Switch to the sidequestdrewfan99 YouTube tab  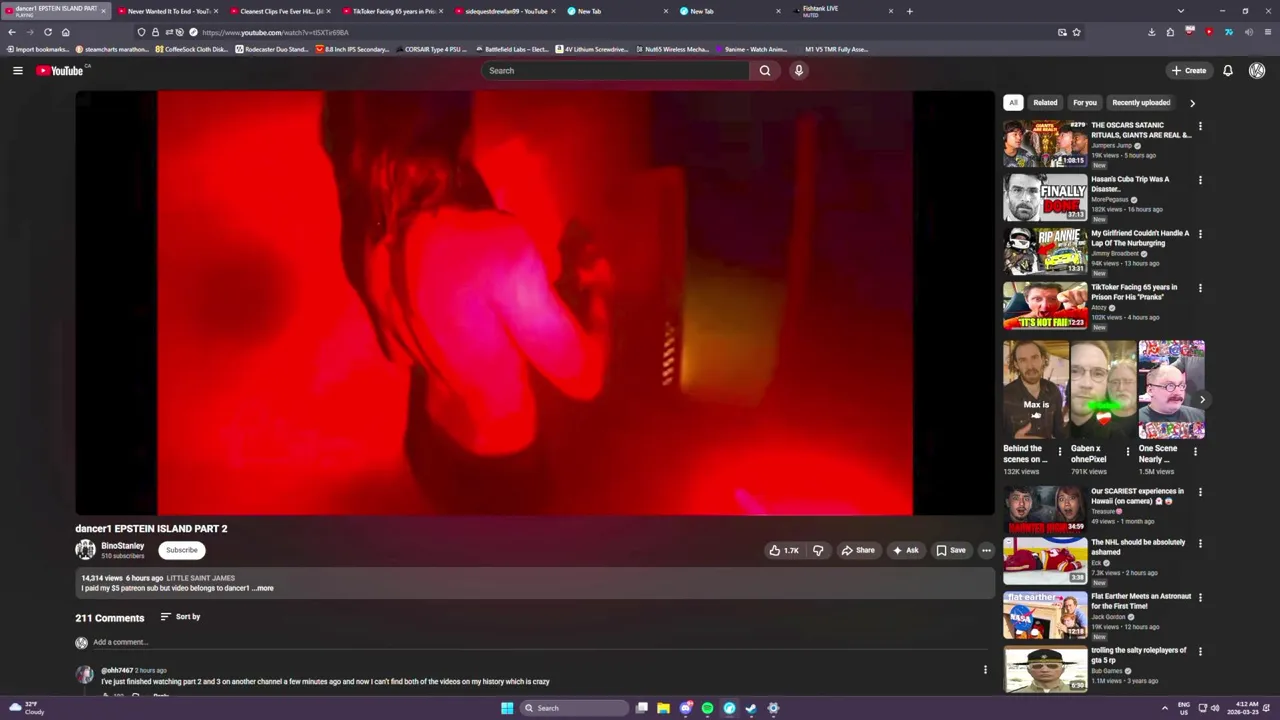504,11
